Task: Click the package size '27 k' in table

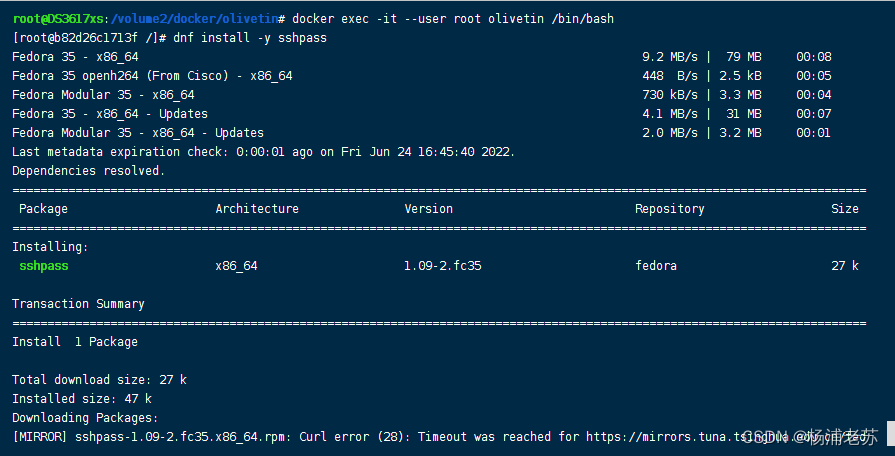Action: tap(845, 266)
